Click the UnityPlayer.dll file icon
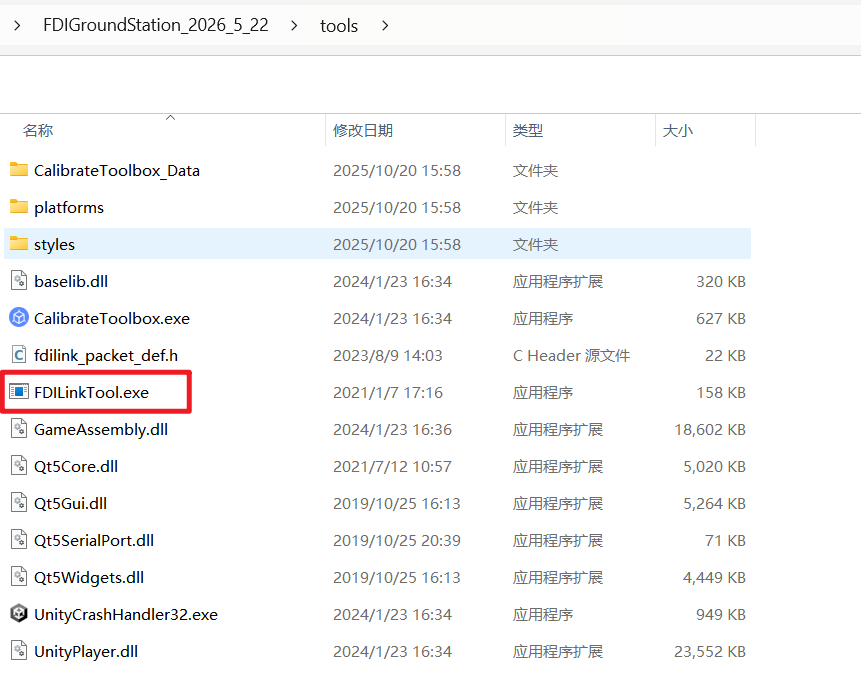This screenshot has height=683, width=861. click(19, 651)
